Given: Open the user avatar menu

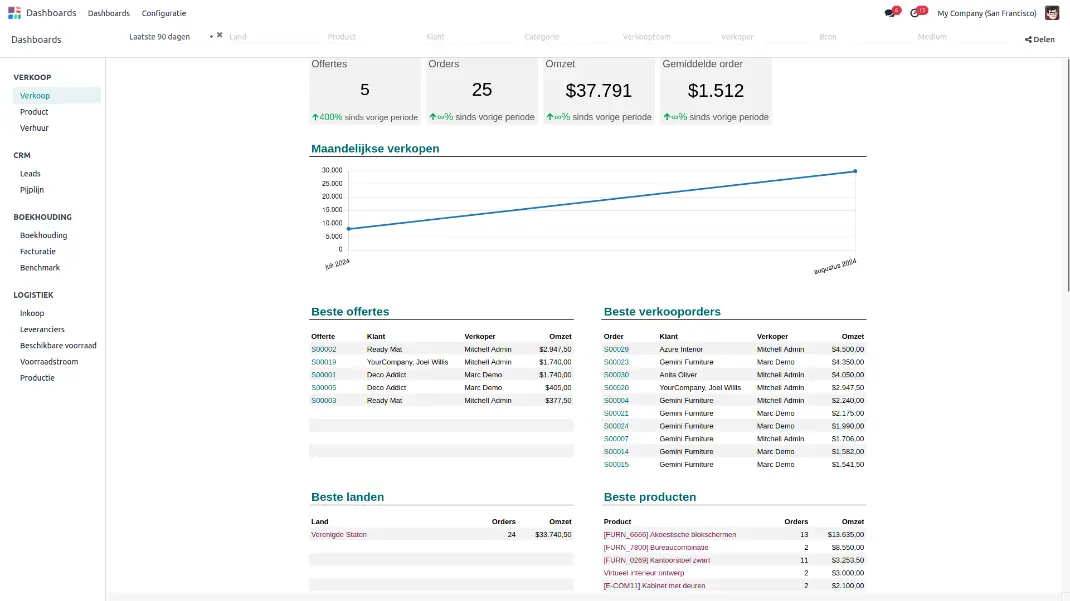Looking at the screenshot, I should [x=1052, y=13].
